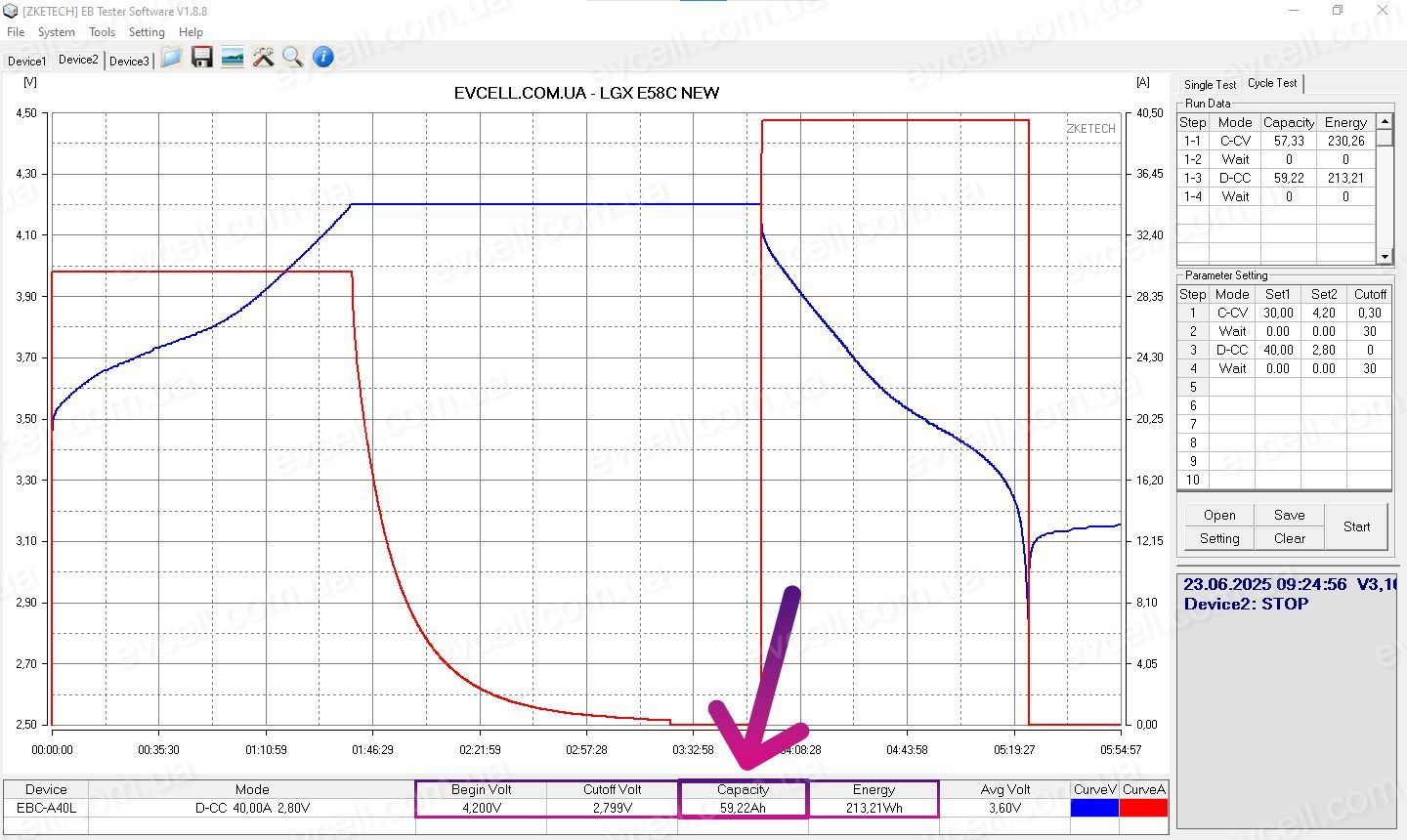Click capacity value 57,33 in Run Data
The image size is (1407, 840).
click(1289, 141)
